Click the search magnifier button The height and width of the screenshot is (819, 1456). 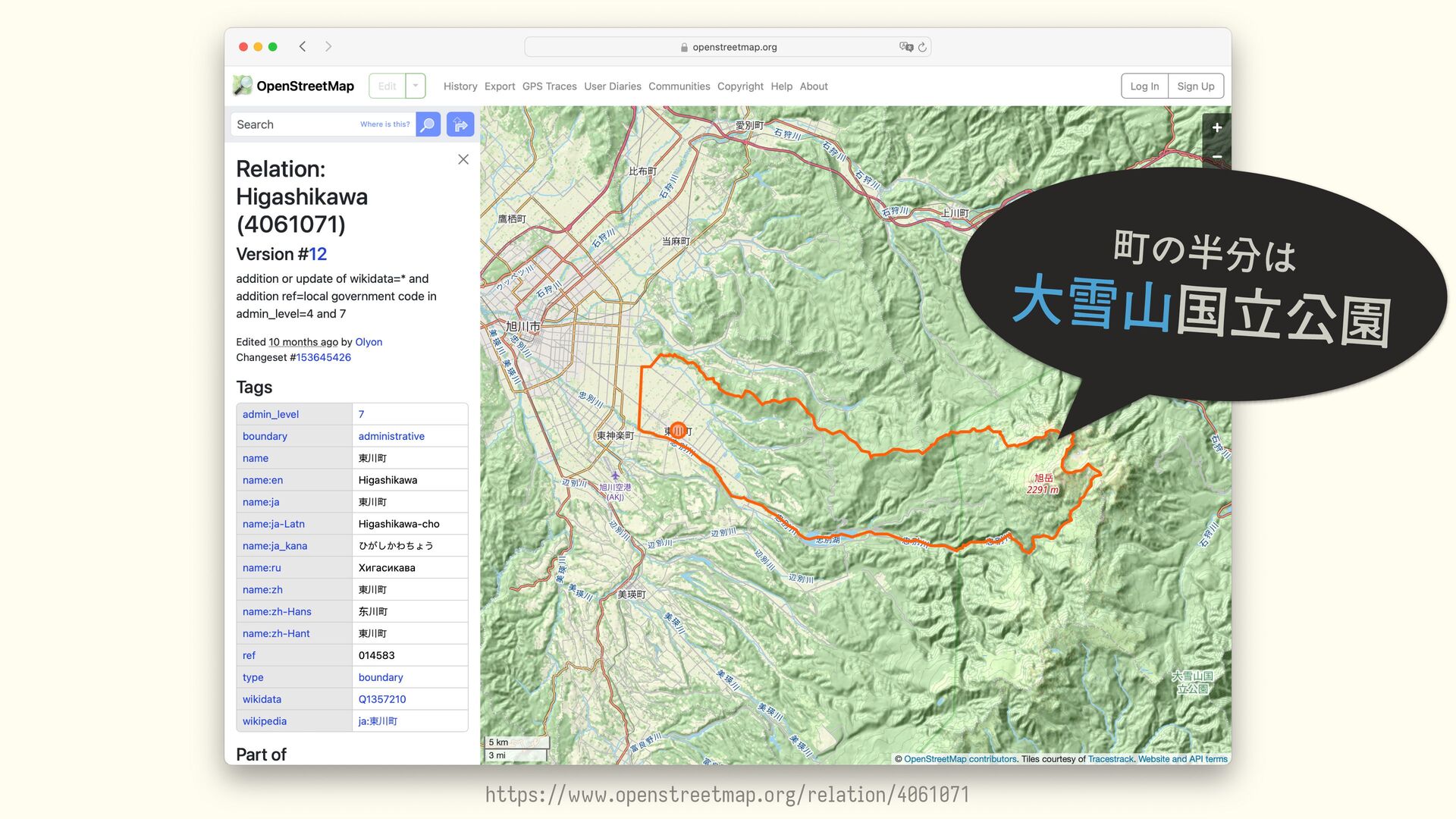coord(428,124)
